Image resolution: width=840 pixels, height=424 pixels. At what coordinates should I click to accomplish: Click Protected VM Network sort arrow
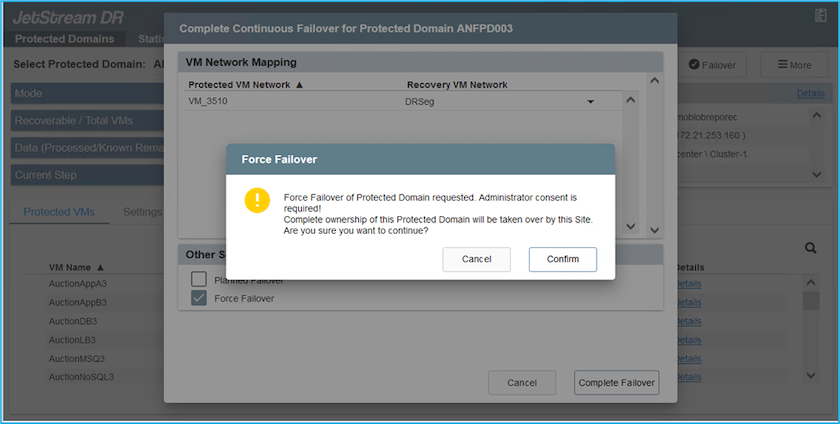coord(297,85)
